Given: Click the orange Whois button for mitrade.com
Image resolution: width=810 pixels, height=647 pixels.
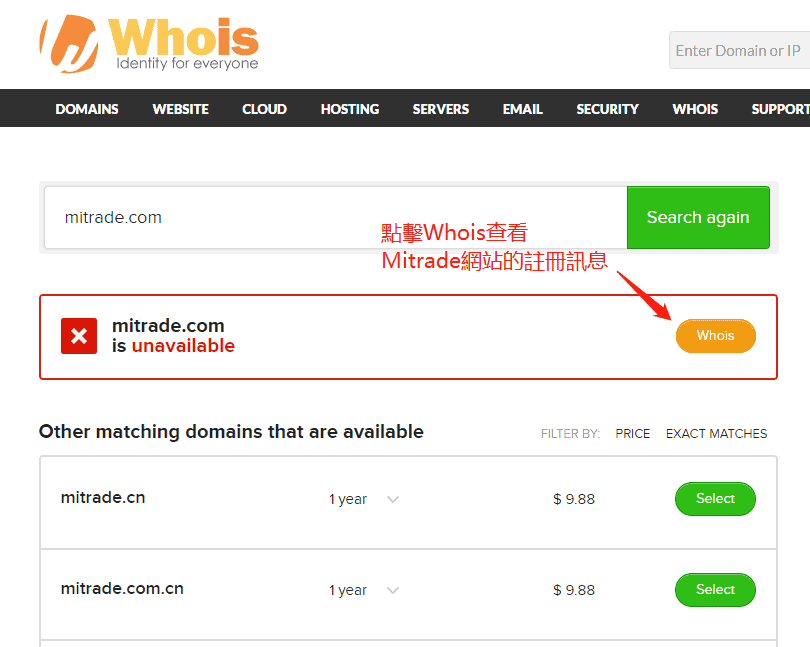Looking at the screenshot, I should click(x=715, y=336).
